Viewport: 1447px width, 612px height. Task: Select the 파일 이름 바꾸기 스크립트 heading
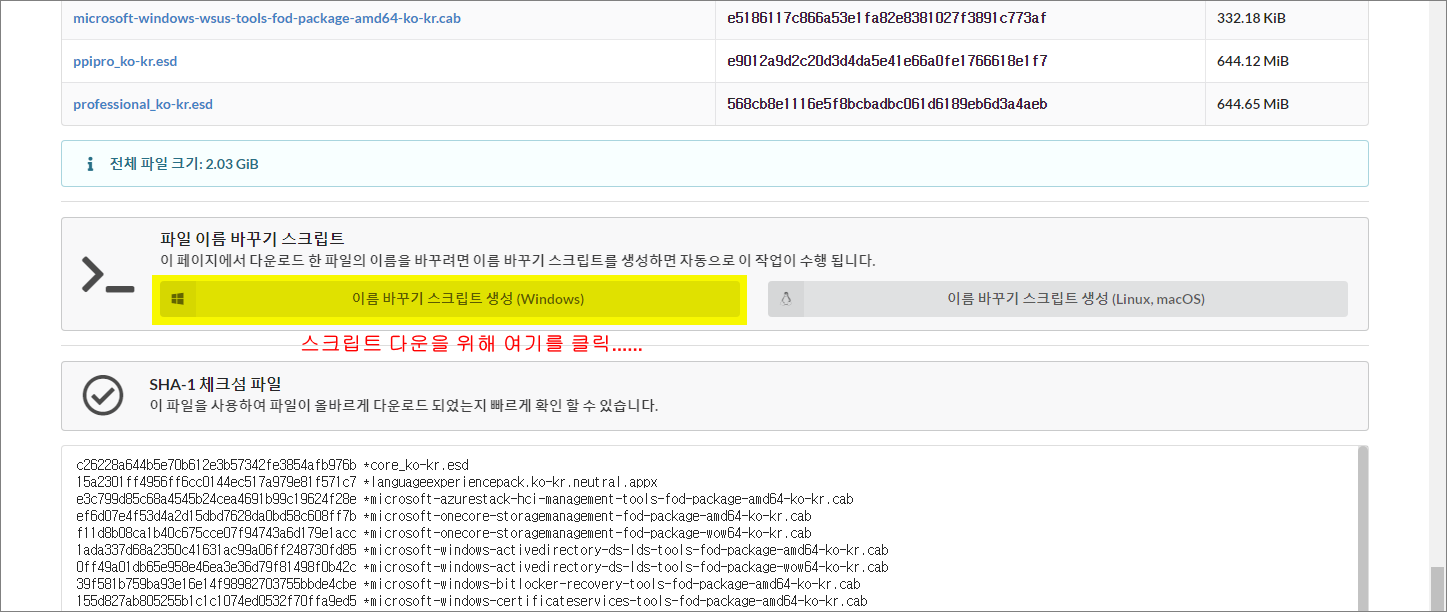[252, 238]
